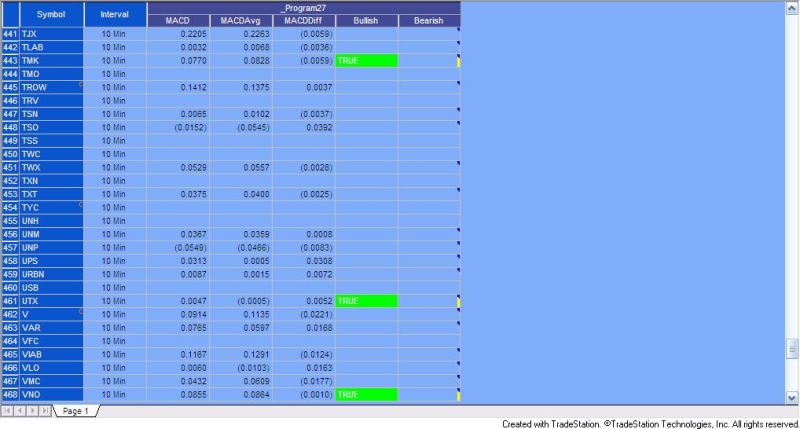Click the TSS symbol cell

pos(51,141)
